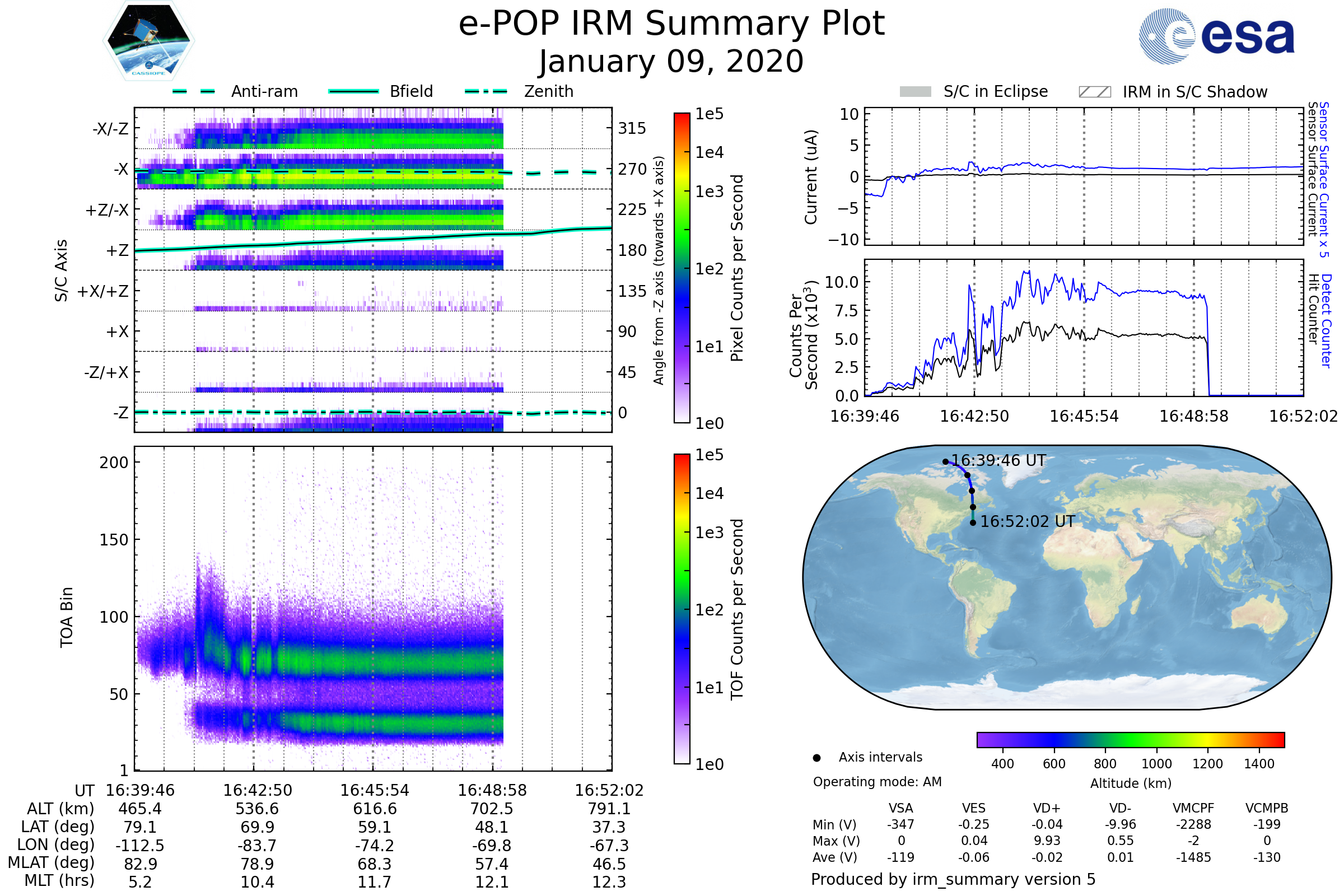Screen dimensions: 1344x896
Task: Click the VMCPF voltage column header
Action: [1193, 808]
